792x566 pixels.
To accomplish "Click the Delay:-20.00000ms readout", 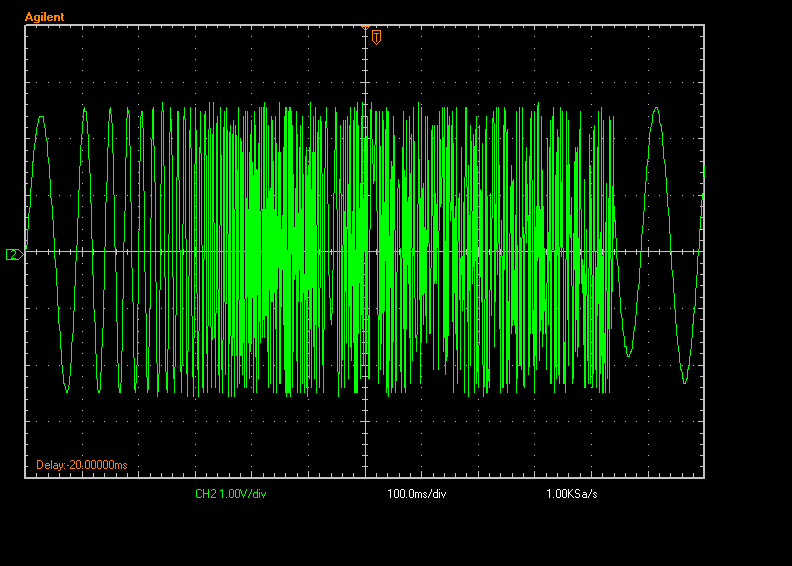I will 82,465.
